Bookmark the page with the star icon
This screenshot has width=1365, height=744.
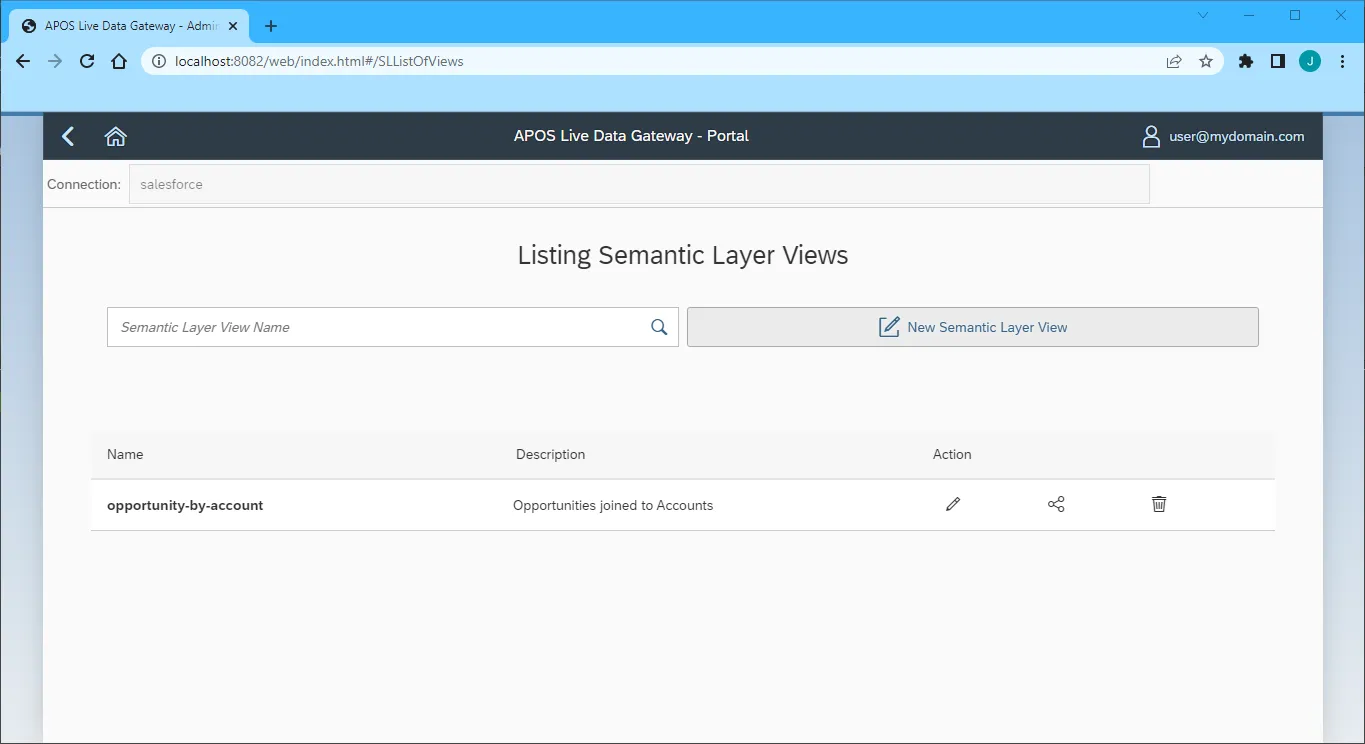[x=1205, y=61]
